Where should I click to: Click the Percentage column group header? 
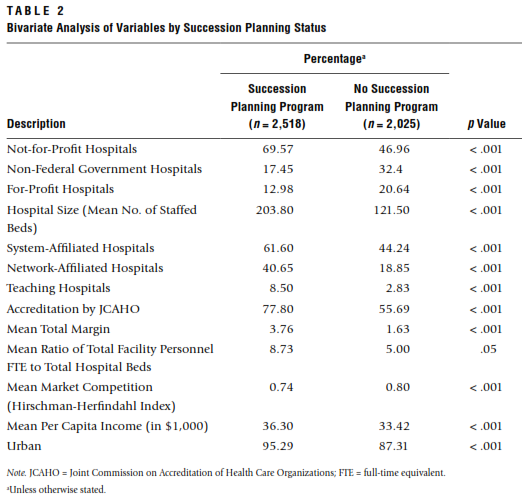[x=335, y=59]
